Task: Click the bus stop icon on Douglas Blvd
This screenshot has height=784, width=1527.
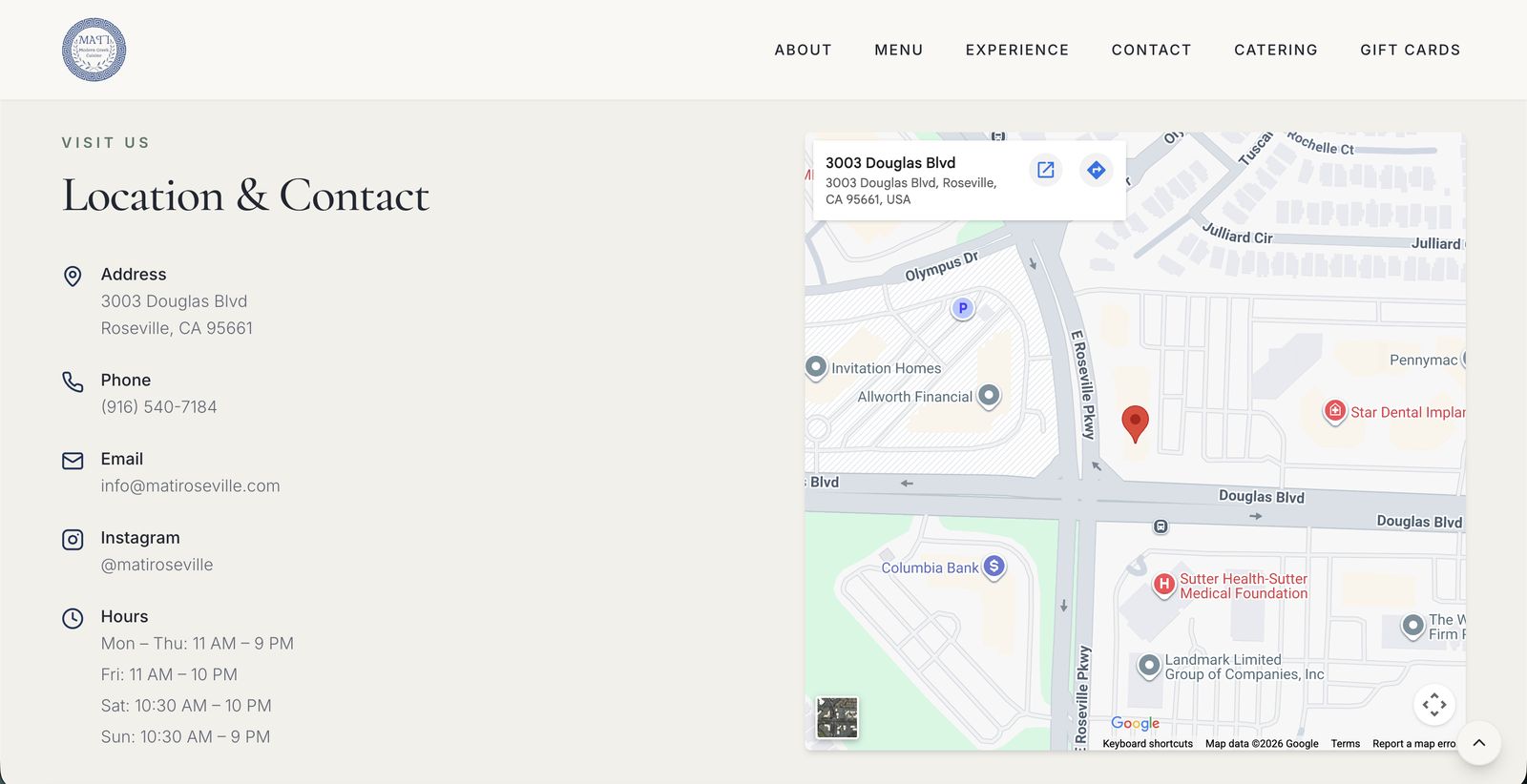Action: click(x=1161, y=526)
